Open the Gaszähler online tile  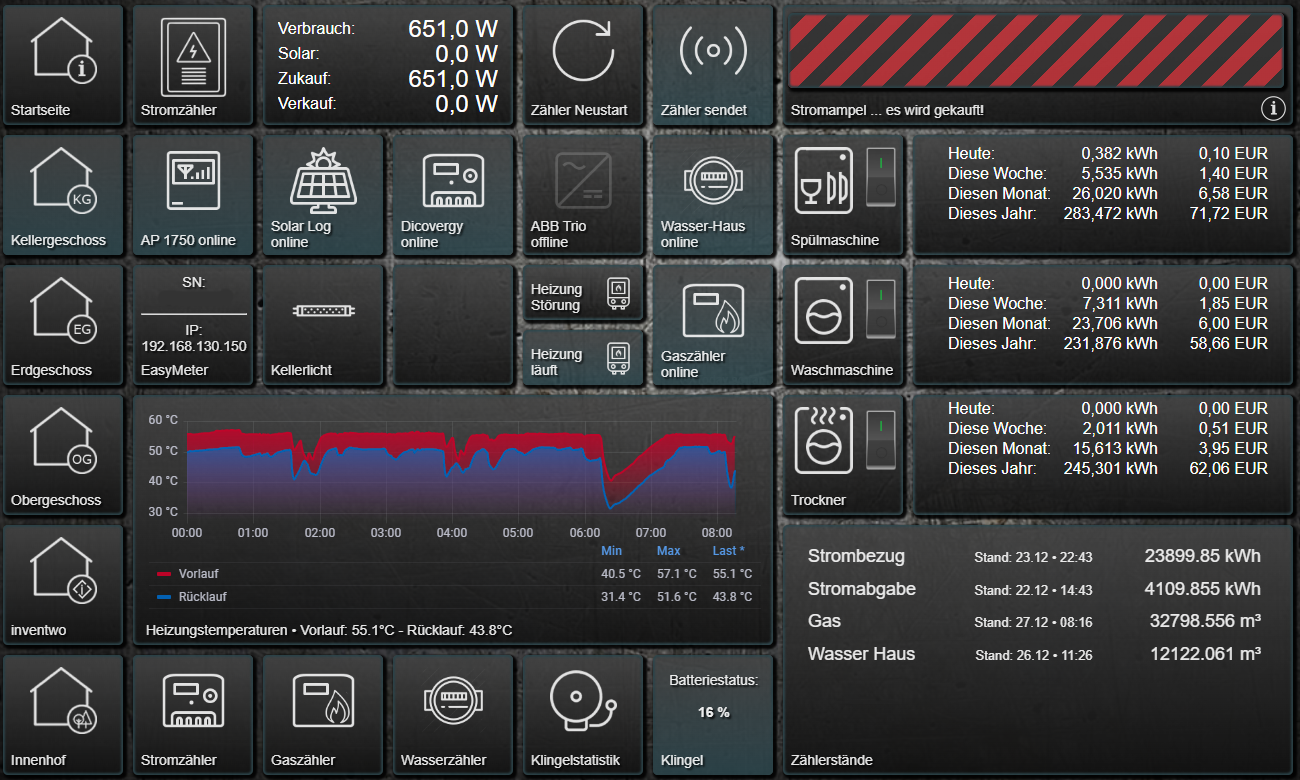713,325
